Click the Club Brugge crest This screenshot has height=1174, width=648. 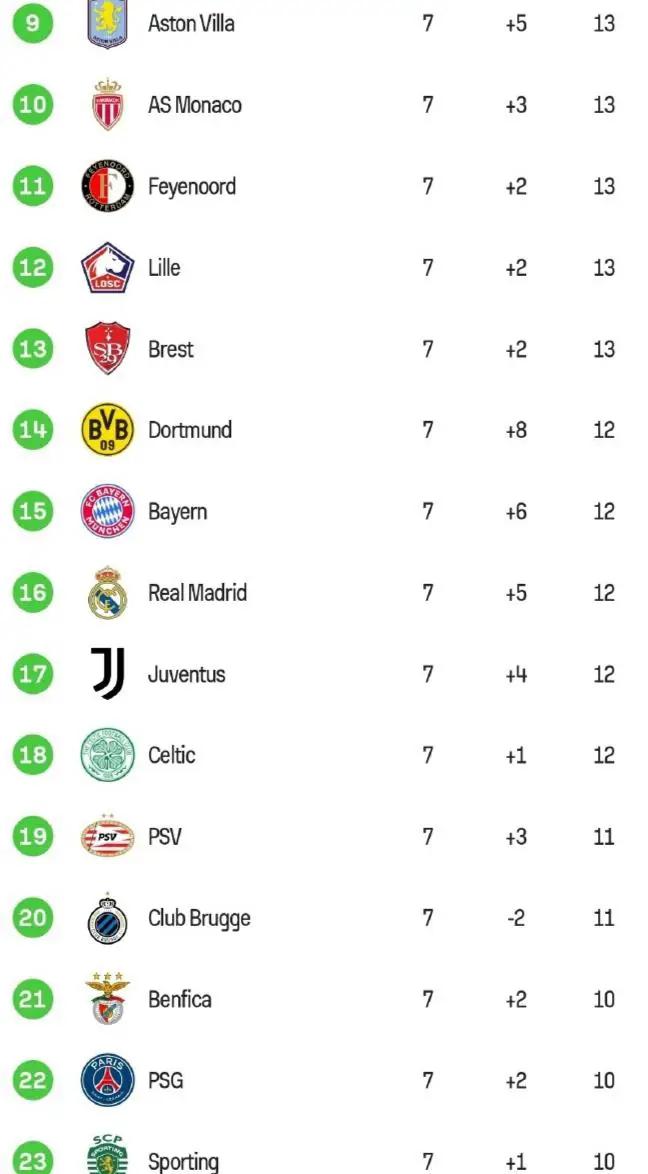[x=107, y=918]
